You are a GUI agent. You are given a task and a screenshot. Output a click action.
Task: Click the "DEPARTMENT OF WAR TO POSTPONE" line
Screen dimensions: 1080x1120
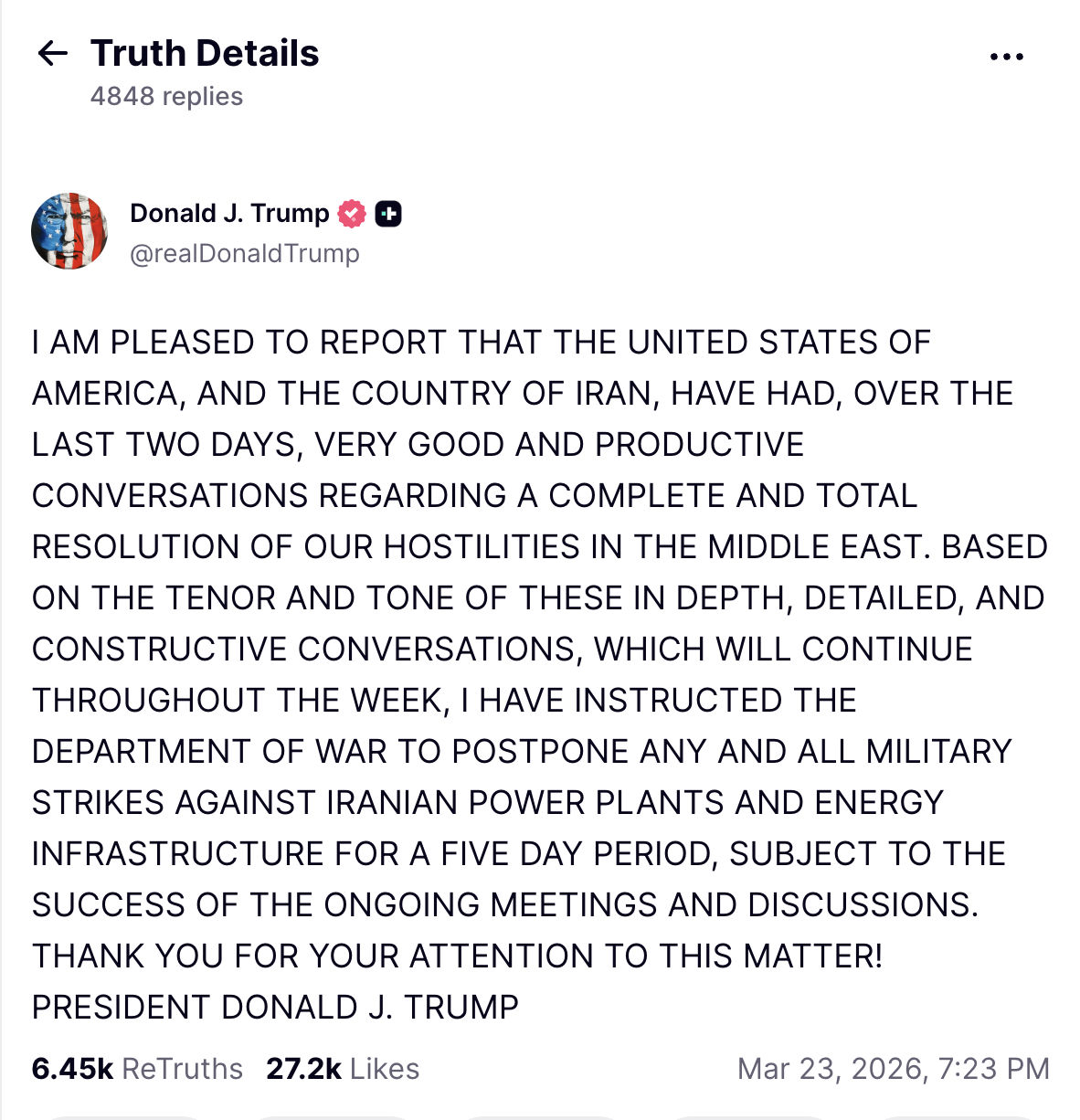[521, 752]
